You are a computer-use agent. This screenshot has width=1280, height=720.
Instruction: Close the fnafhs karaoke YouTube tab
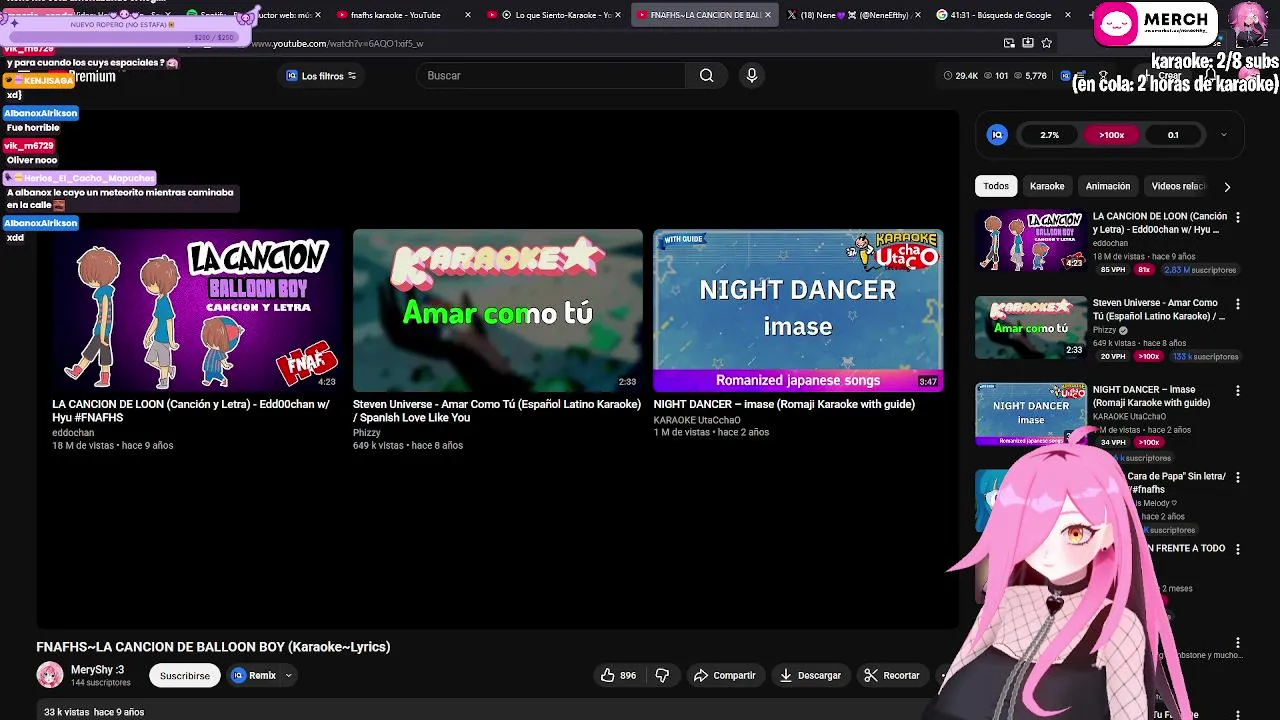pyautogui.click(x=468, y=15)
